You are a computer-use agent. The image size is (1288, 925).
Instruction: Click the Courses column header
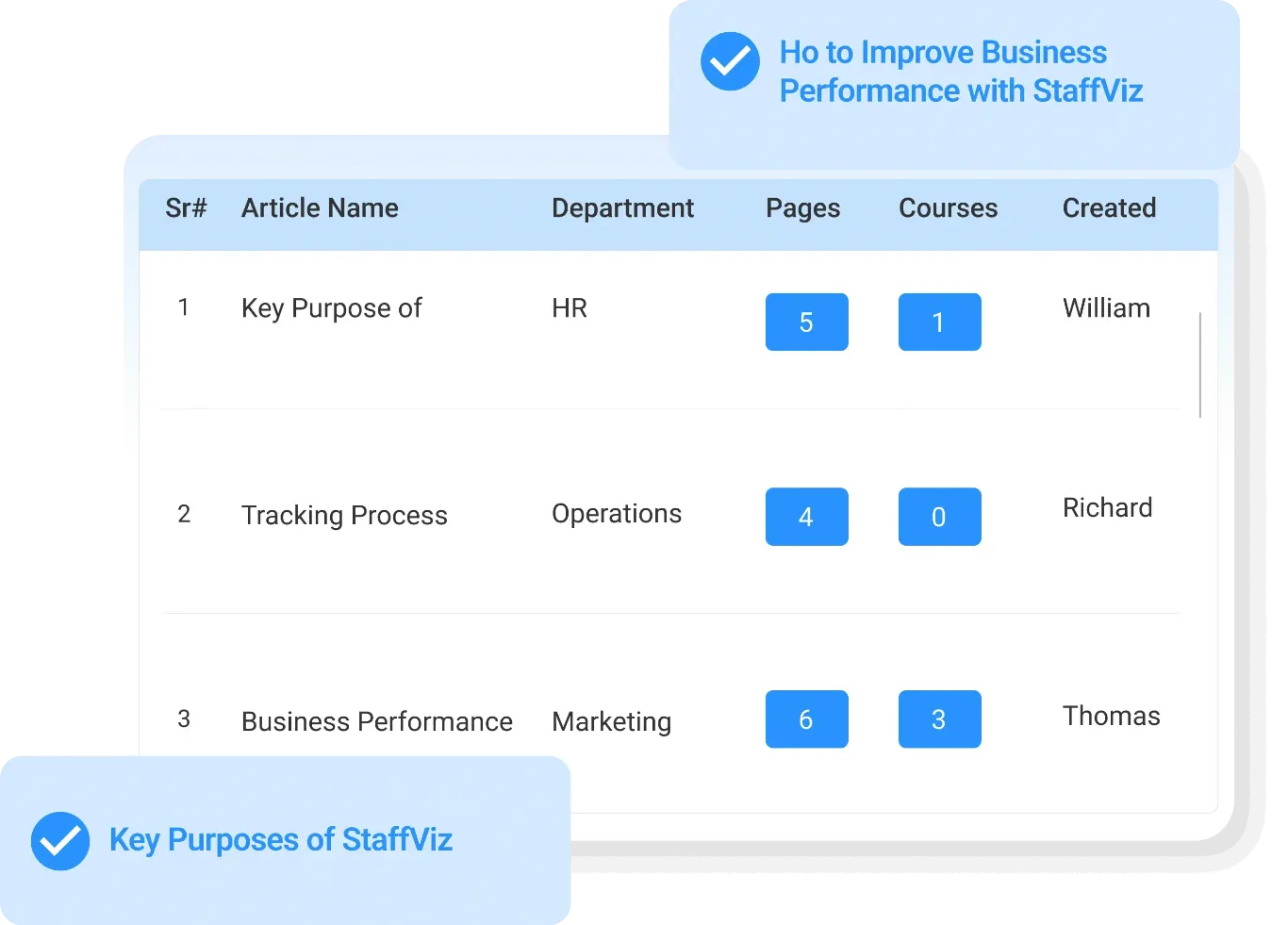[948, 208]
